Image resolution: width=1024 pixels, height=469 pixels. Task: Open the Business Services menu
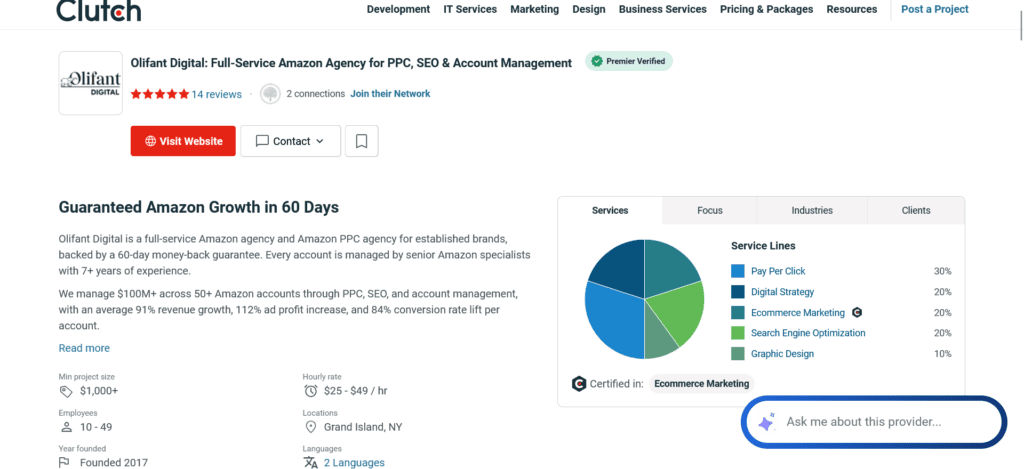point(663,9)
